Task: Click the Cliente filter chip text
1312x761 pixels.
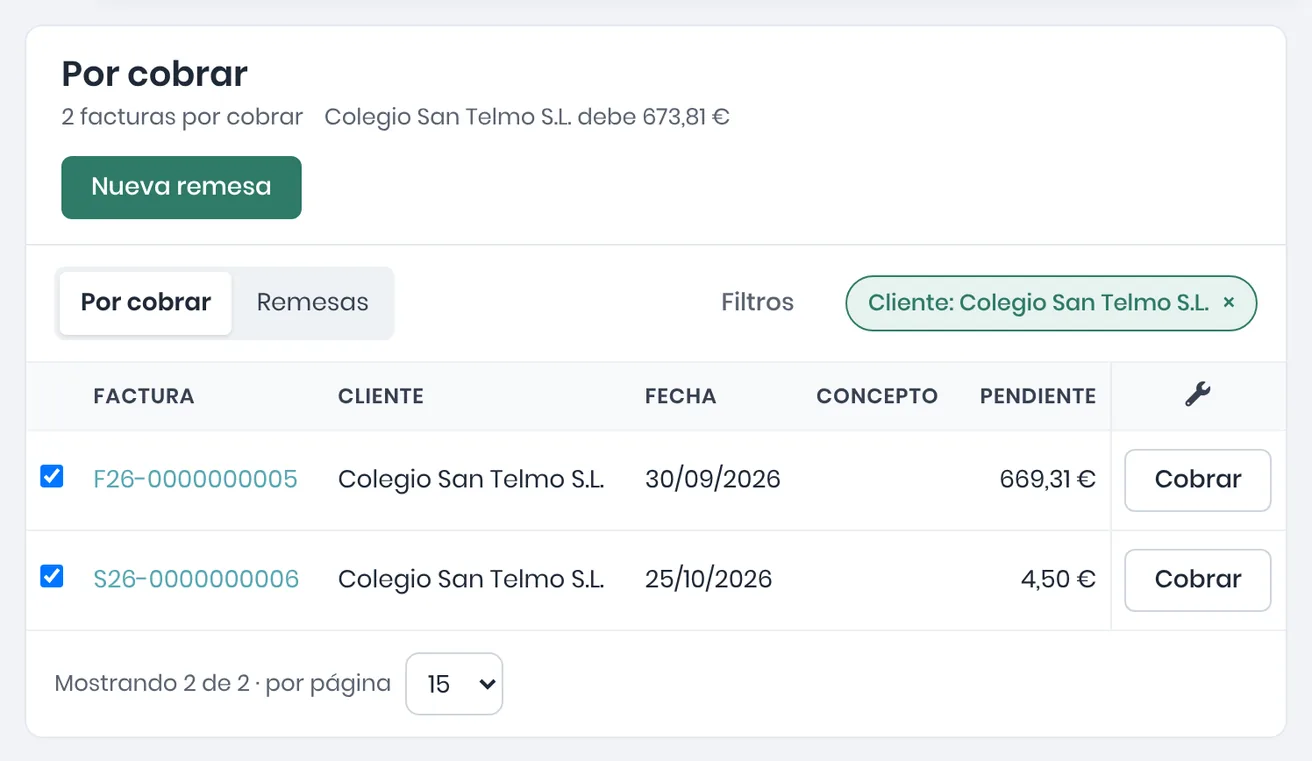Action: [1038, 302]
